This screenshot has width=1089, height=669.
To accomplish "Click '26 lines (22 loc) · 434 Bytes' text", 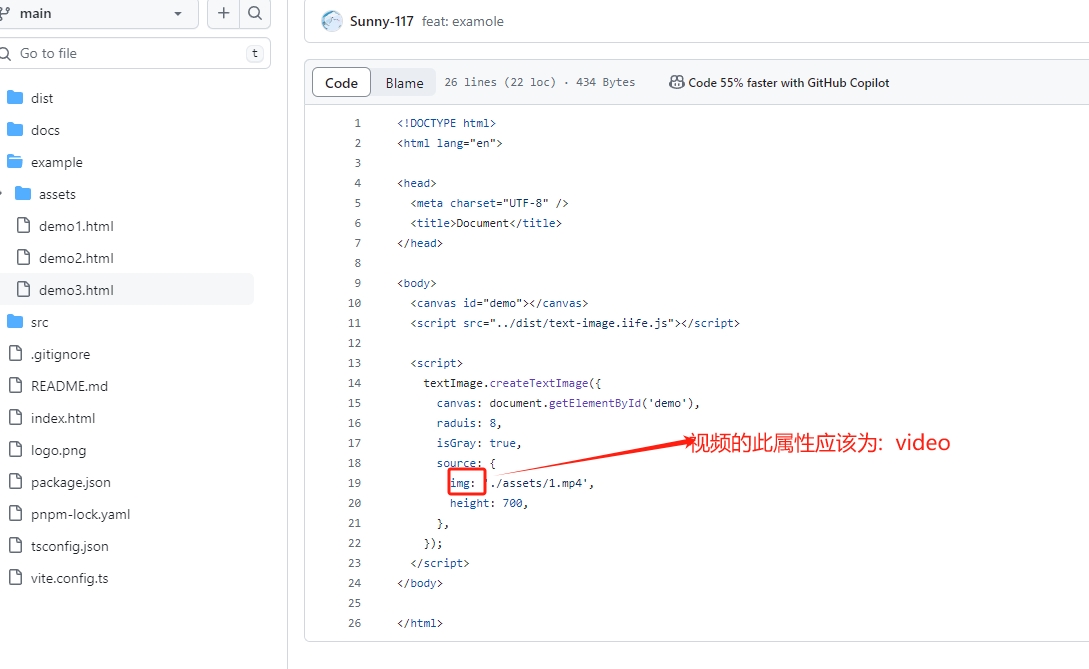I will pos(540,82).
